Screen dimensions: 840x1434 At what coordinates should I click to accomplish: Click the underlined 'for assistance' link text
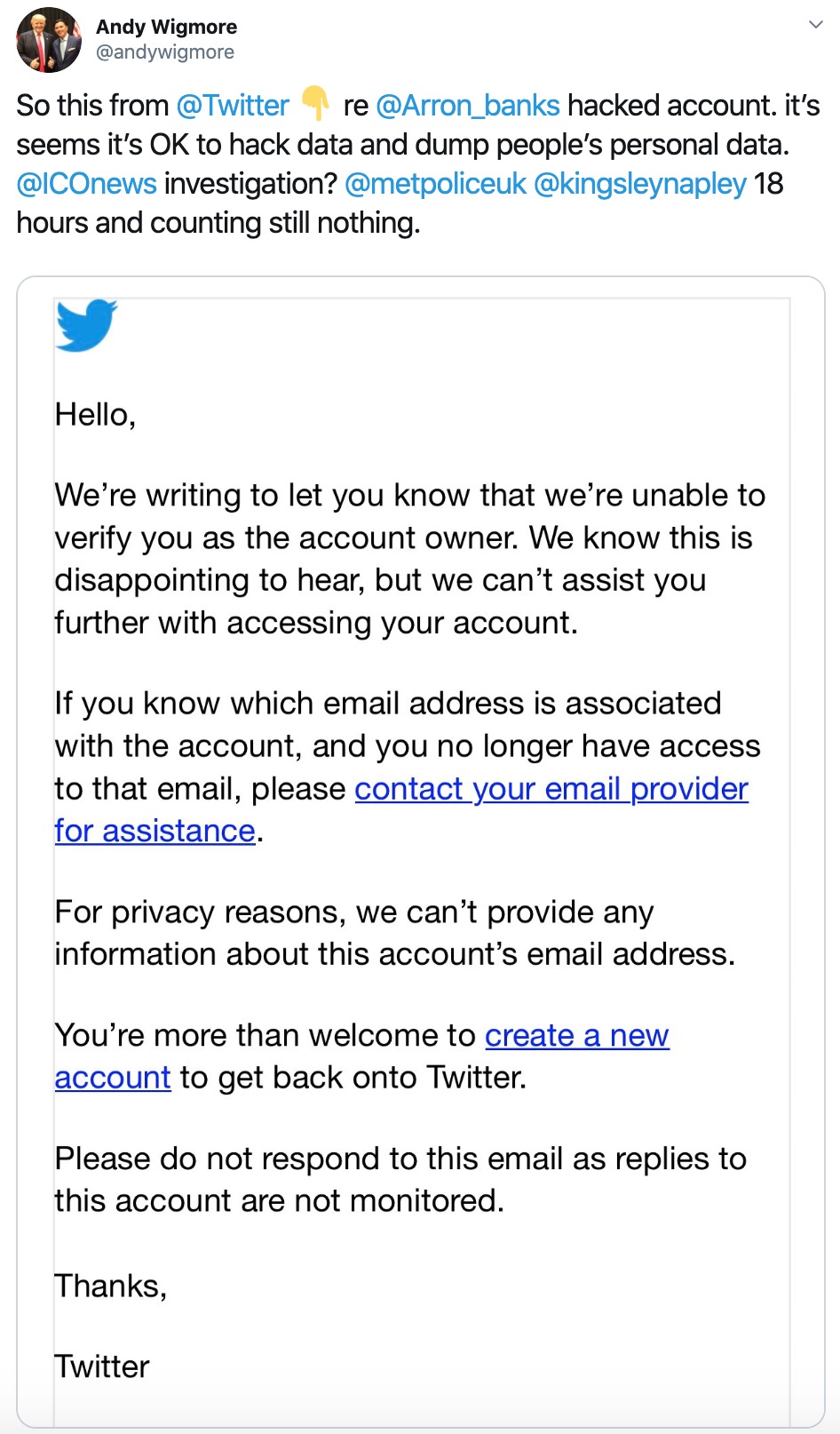coord(155,831)
